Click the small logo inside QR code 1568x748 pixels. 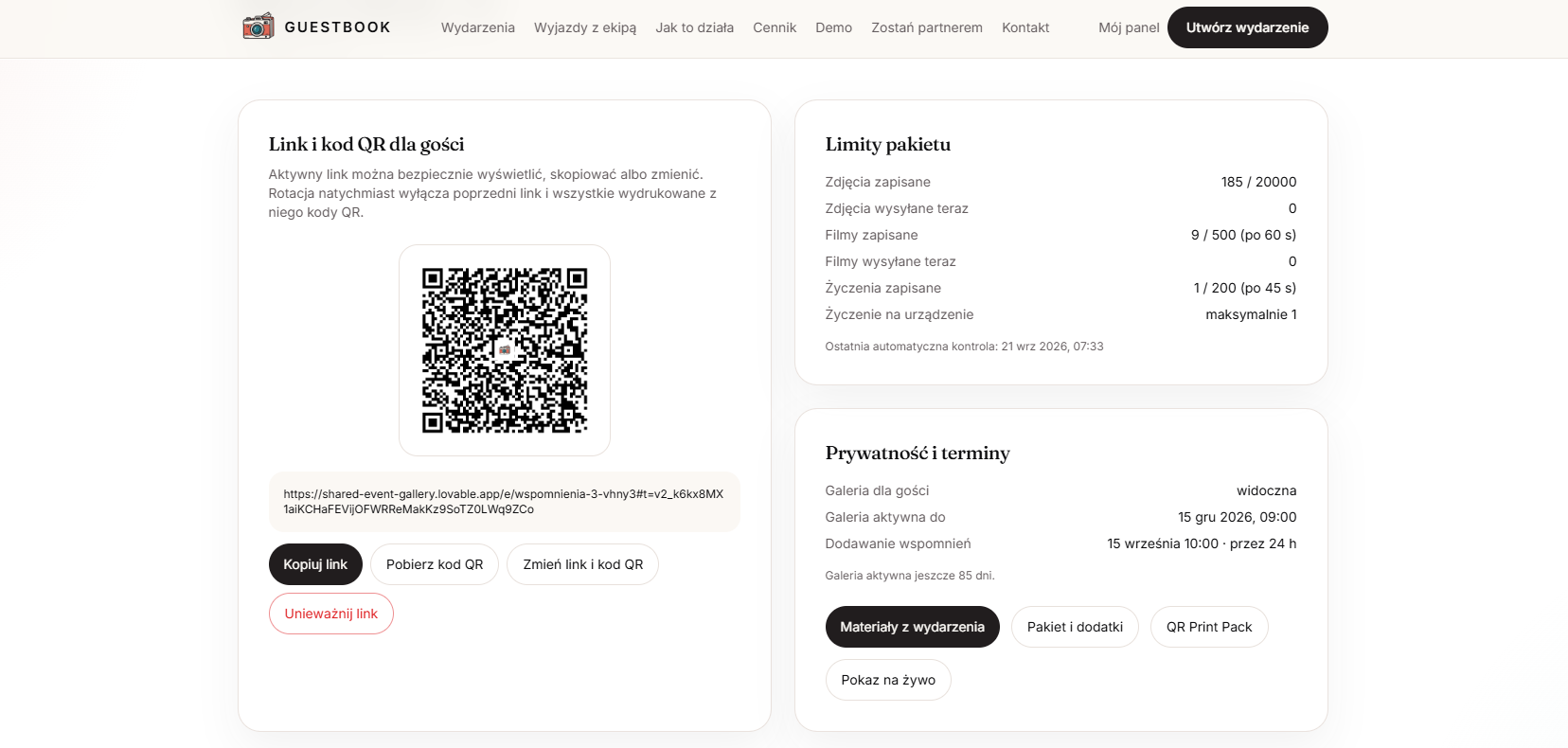(x=505, y=350)
